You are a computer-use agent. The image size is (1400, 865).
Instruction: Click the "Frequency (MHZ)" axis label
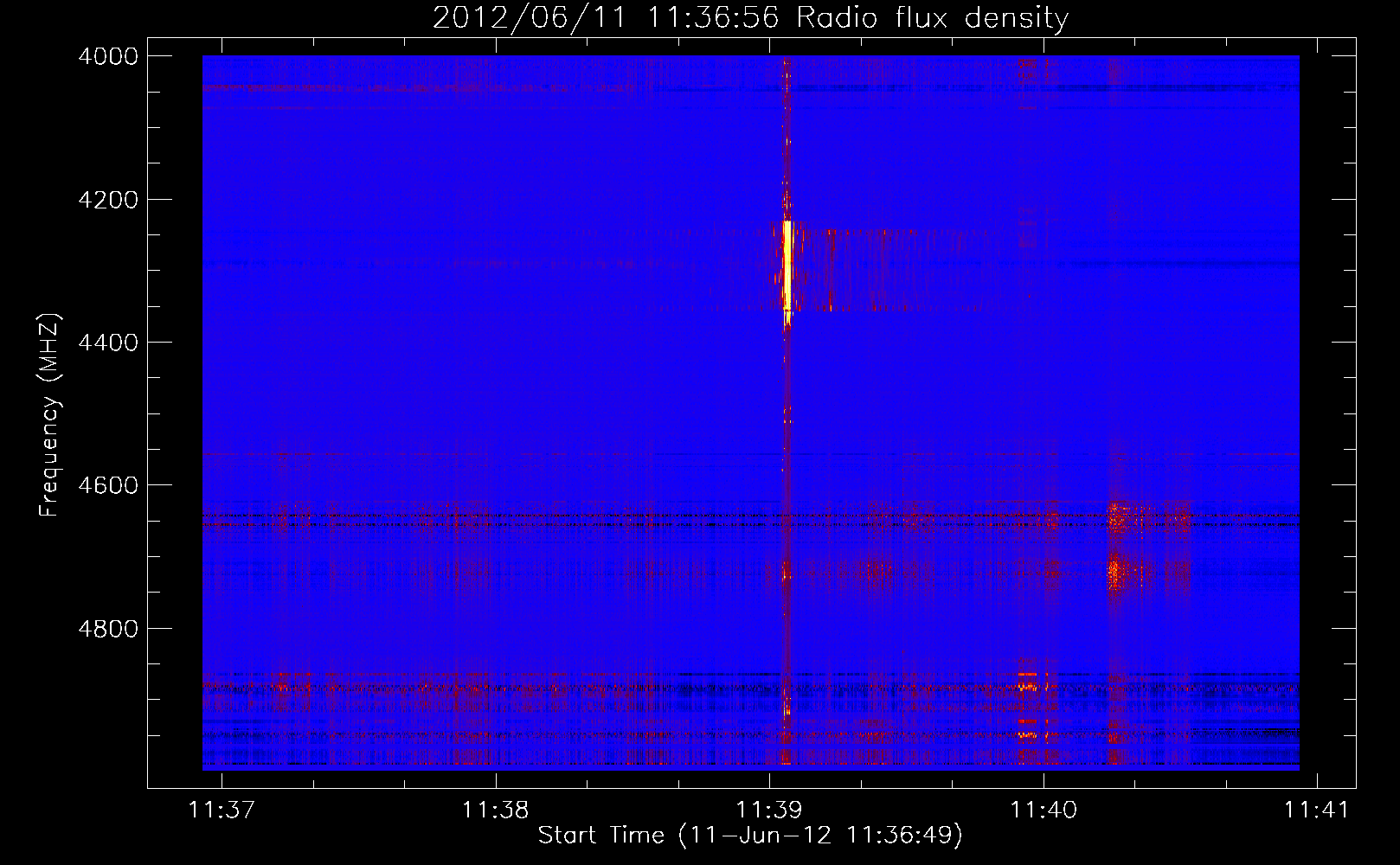[50, 415]
